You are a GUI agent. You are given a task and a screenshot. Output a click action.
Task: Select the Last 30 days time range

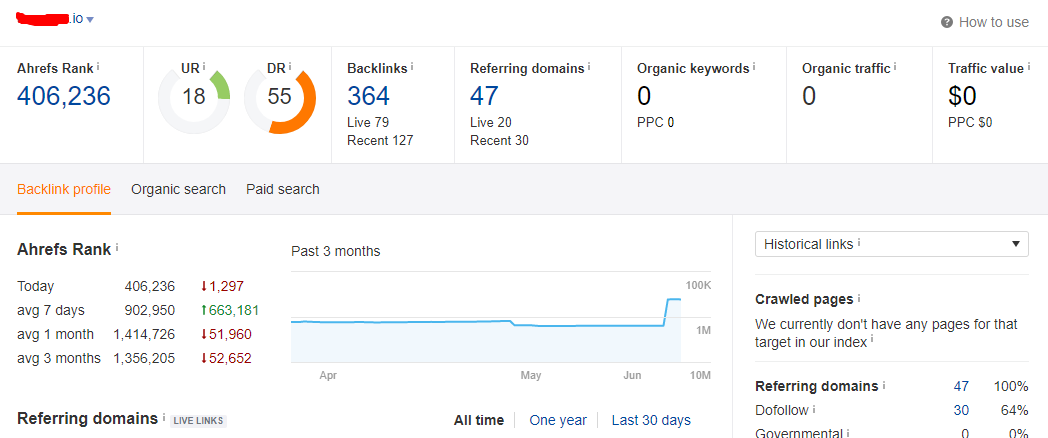tap(651, 420)
